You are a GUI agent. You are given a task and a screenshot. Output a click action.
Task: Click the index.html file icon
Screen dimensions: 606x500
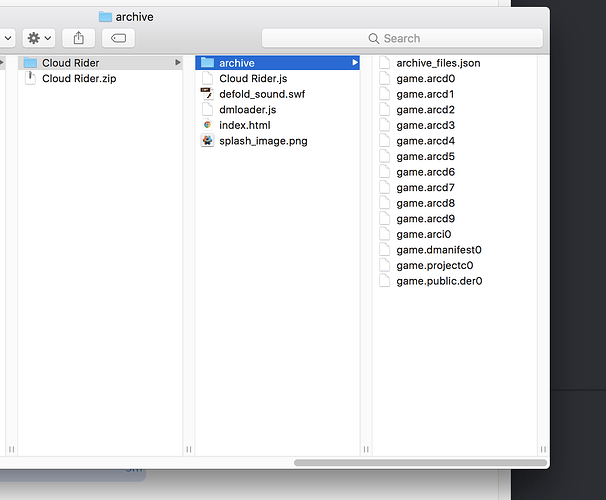(208, 125)
